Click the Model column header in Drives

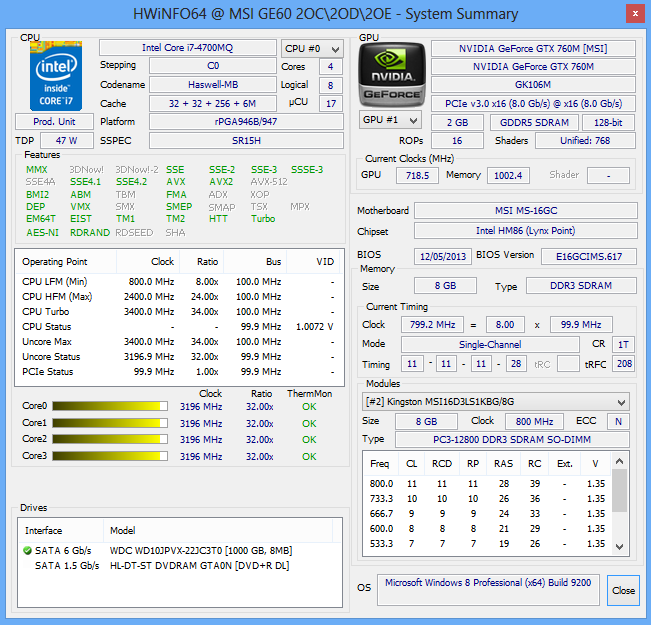218,531
